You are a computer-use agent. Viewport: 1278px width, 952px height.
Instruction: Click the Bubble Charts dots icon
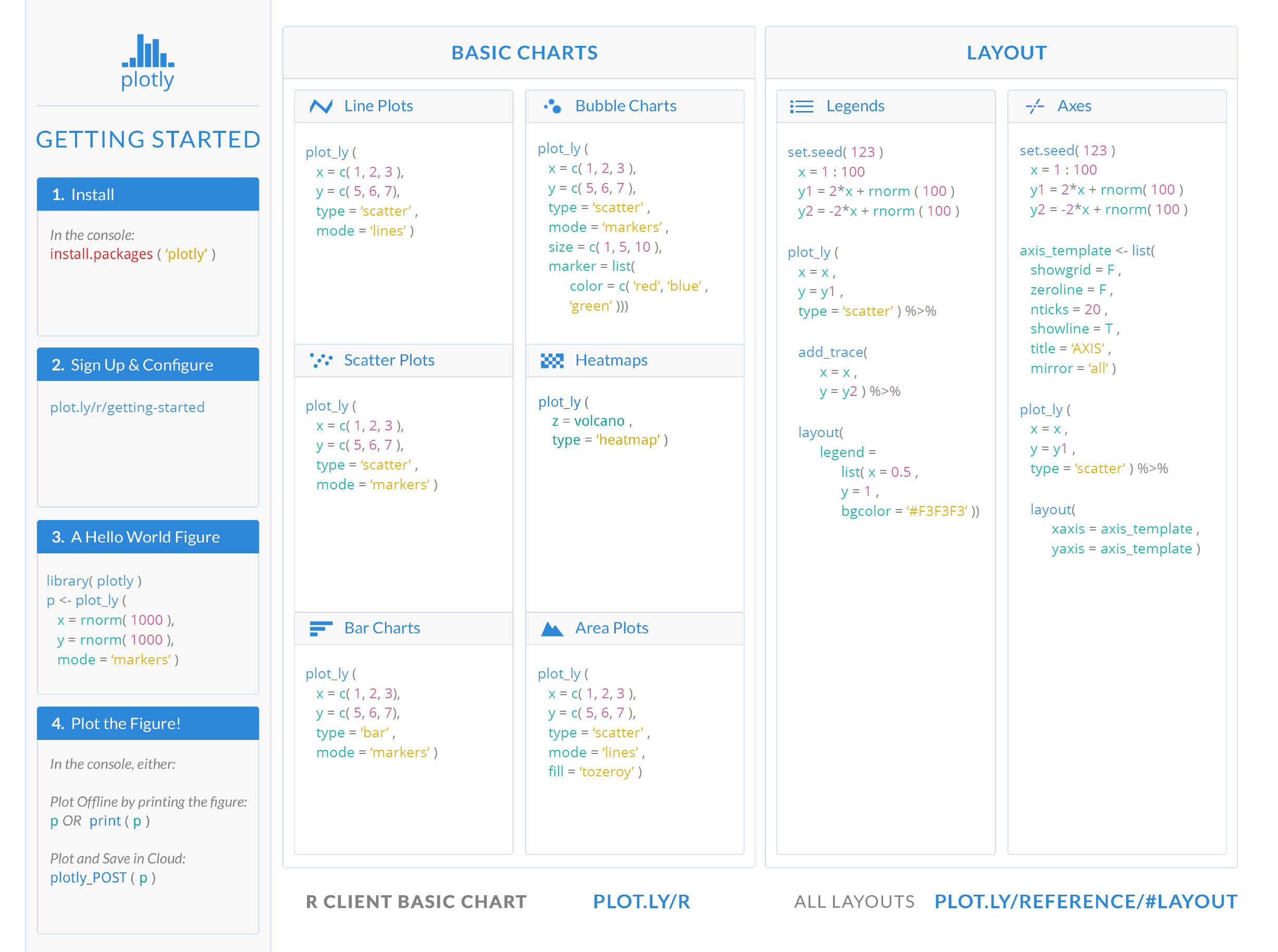[x=552, y=106]
